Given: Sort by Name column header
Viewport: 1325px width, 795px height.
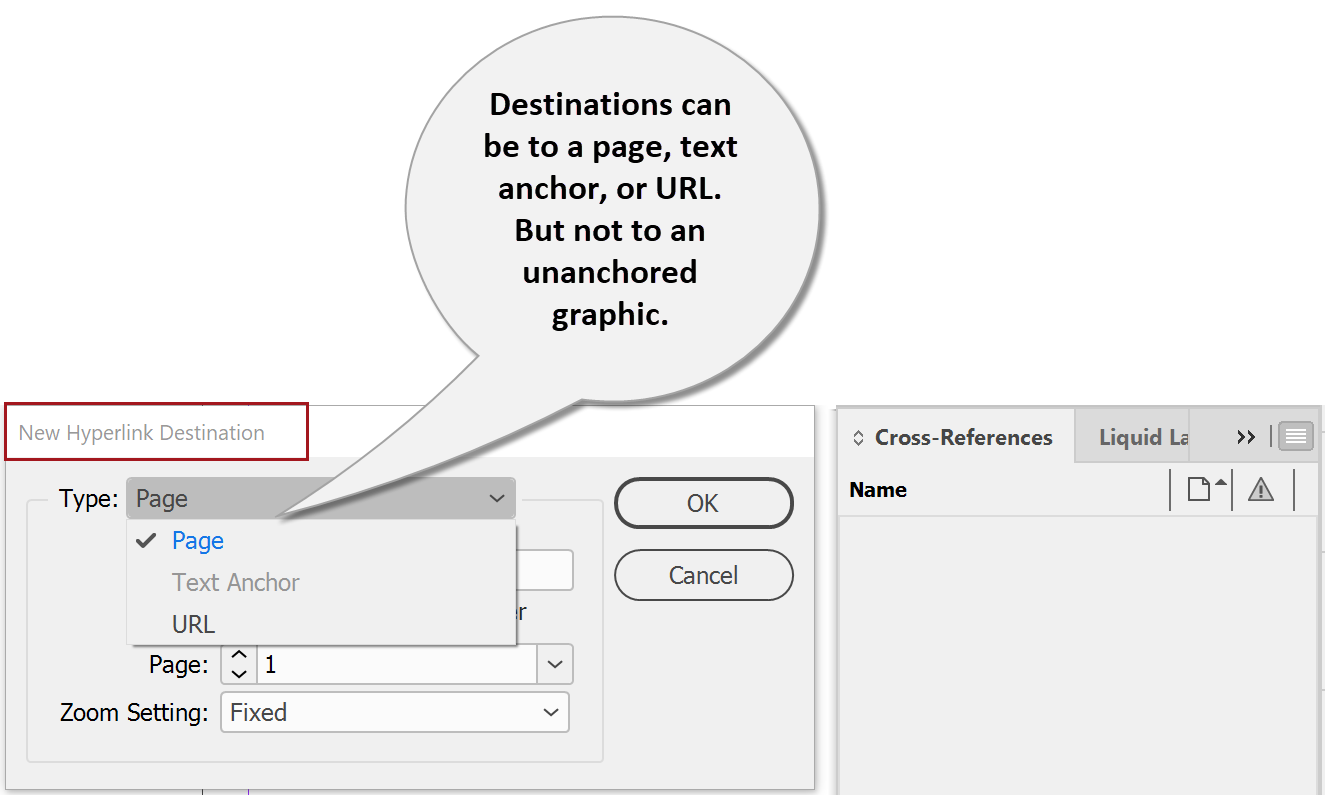Looking at the screenshot, I should [x=878, y=490].
